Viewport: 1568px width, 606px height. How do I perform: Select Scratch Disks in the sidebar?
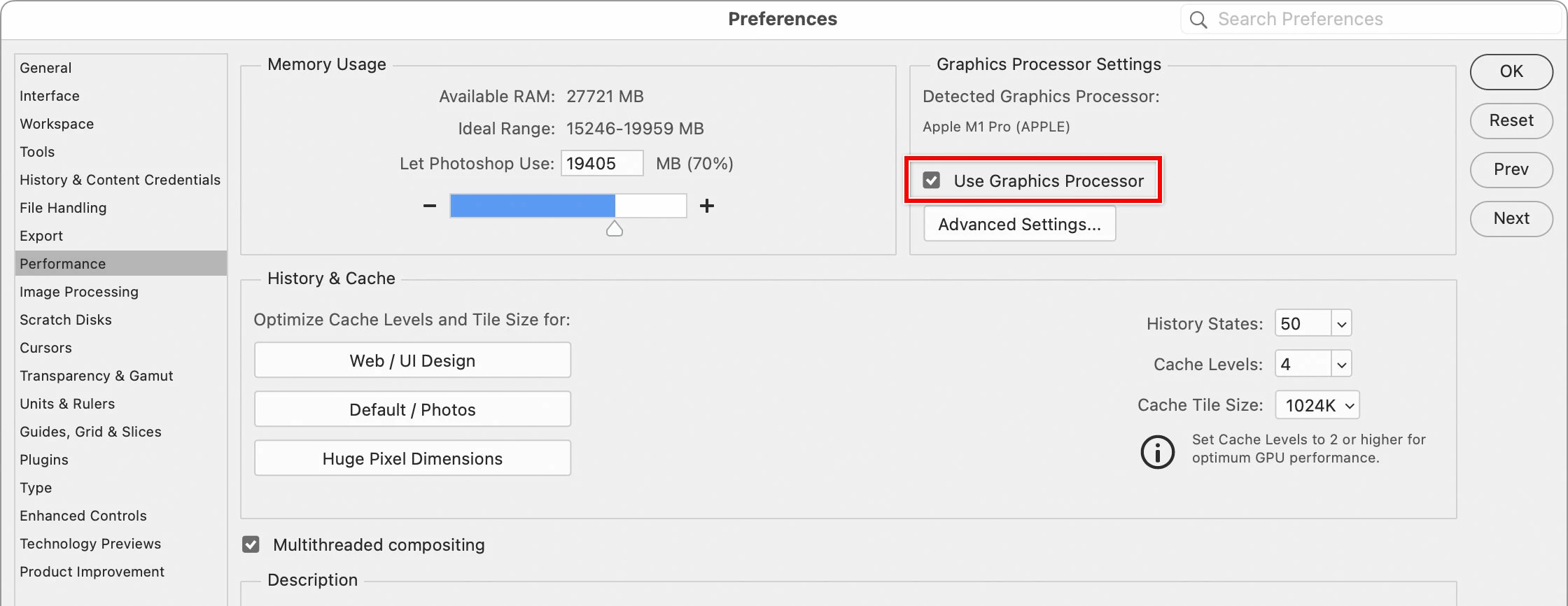(x=66, y=320)
